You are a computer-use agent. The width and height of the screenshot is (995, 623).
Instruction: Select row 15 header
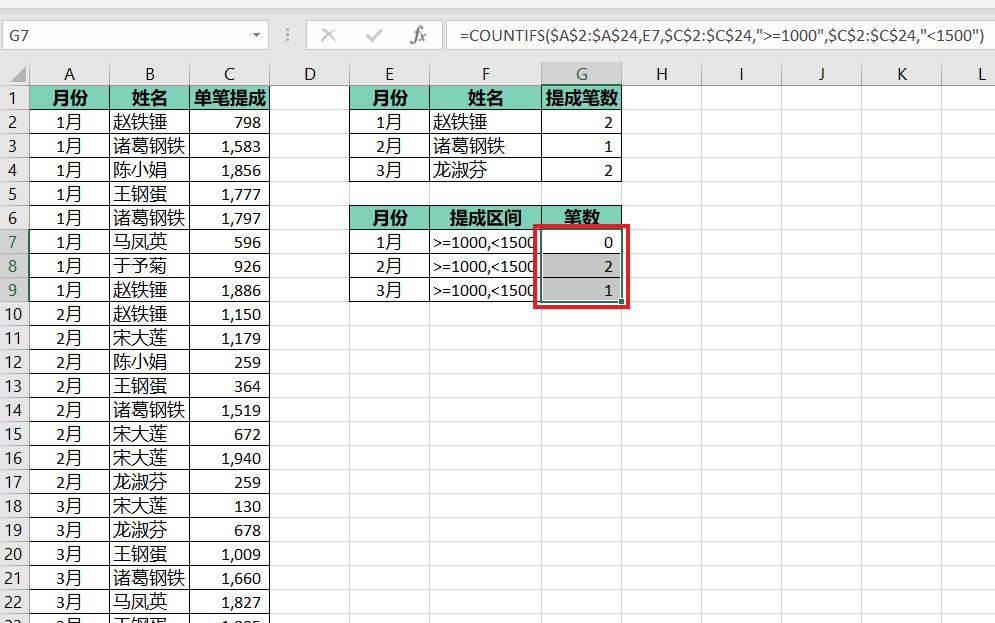pos(15,434)
